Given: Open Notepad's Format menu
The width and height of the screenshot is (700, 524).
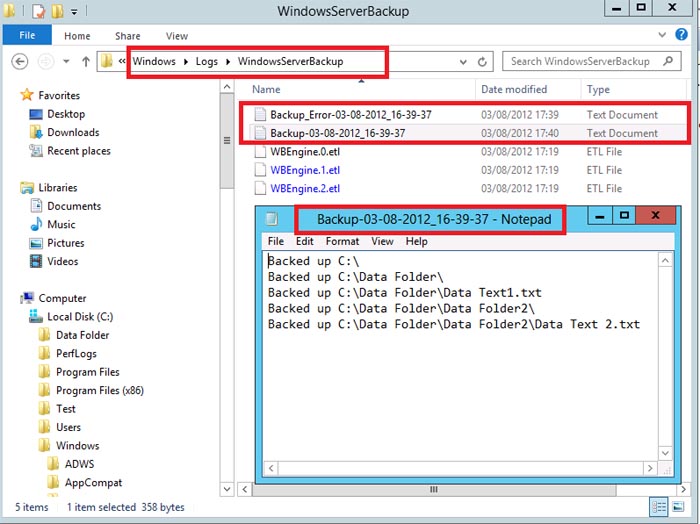Looking at the screenshot, I should pyautogui.click(x=342, y=241).
